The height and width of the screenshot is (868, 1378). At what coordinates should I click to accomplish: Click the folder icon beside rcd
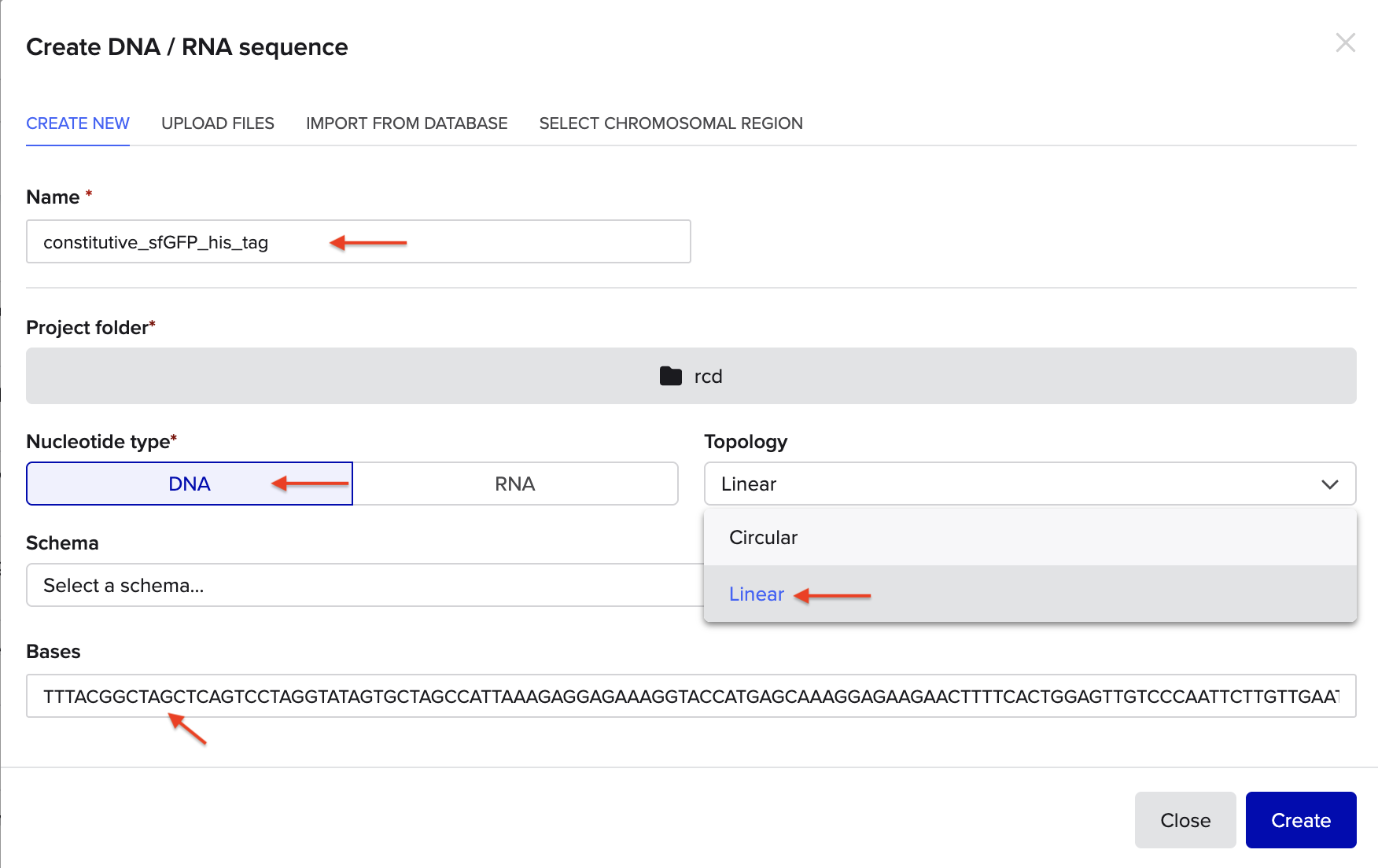(670, 376)
